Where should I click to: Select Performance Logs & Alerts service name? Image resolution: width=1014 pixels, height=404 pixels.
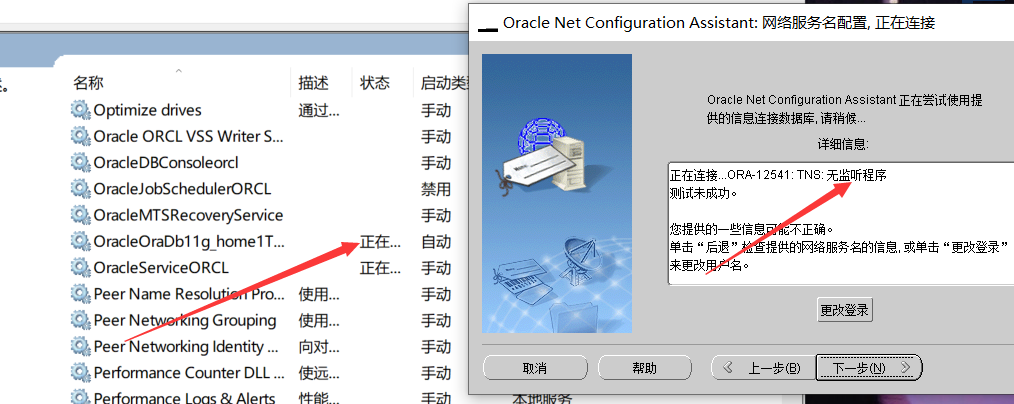click(184, 398)
